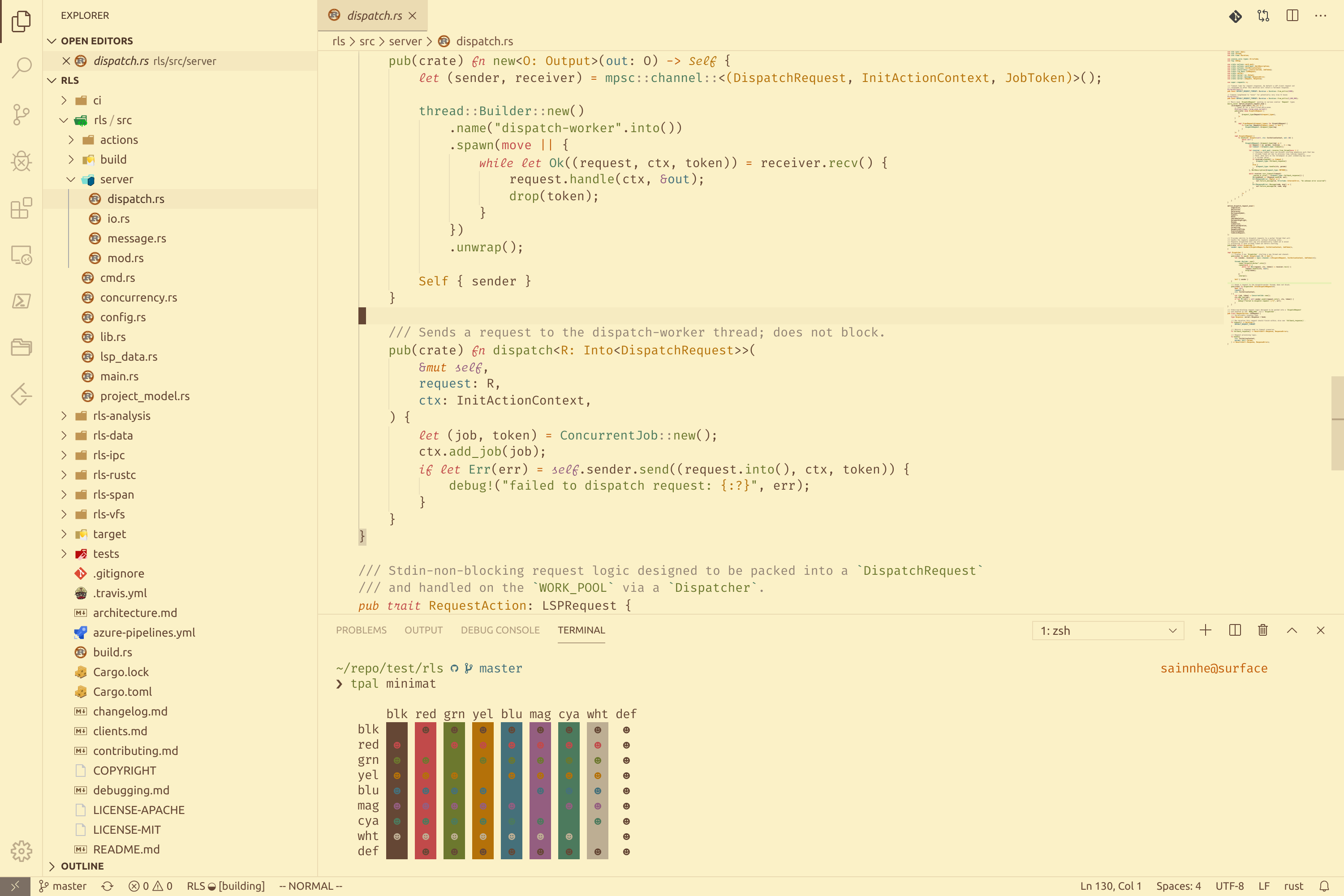This screenshot has width=1344, height=896.
Task: Open the editor More Actions menu
Action: pyautogui.click(x=1321, y=16)
